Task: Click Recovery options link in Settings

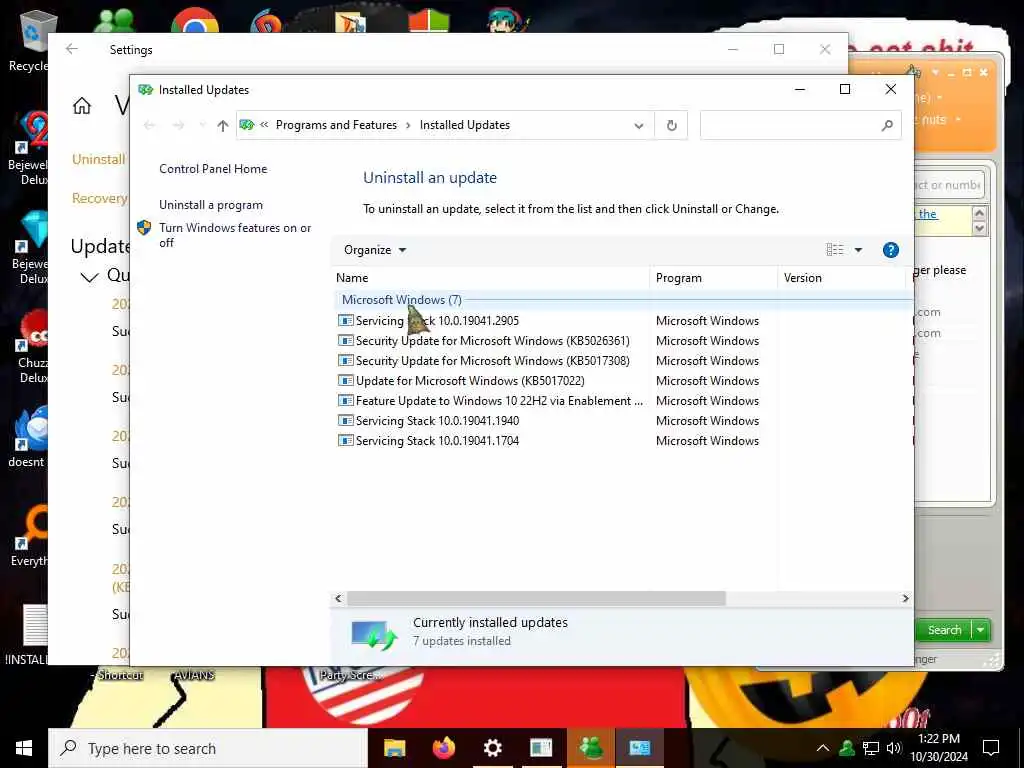Action: 99,198
